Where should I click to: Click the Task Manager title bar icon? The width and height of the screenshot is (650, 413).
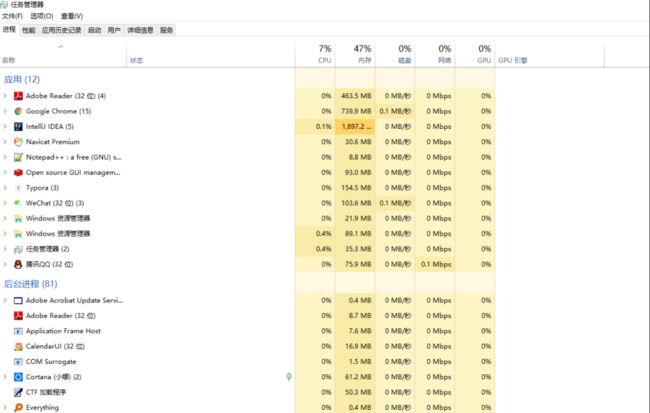tap(4, 5)
